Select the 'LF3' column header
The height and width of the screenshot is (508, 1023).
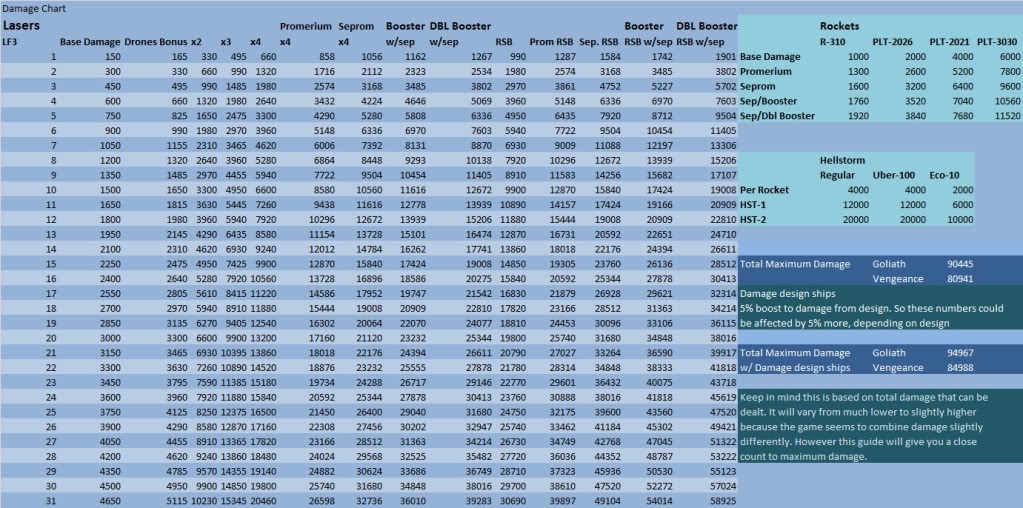click(x=10, y=42)
